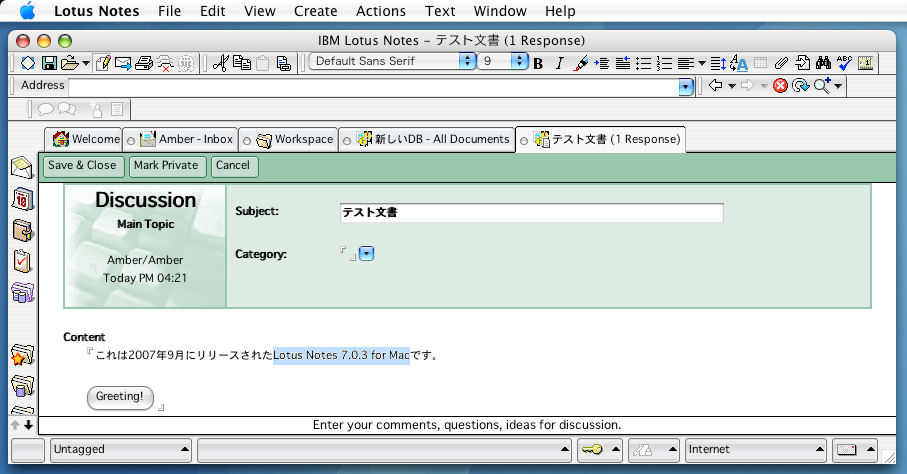This screenshot has width=907, height=474.
Task: Switch to the Welcome tab
Action: (x=84, y=139)
